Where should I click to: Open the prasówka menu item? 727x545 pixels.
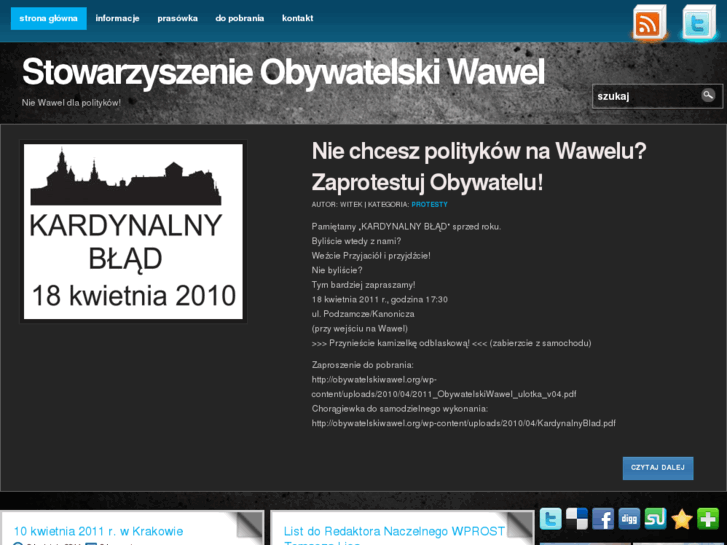pyautogui.click(x=178, y=19)
